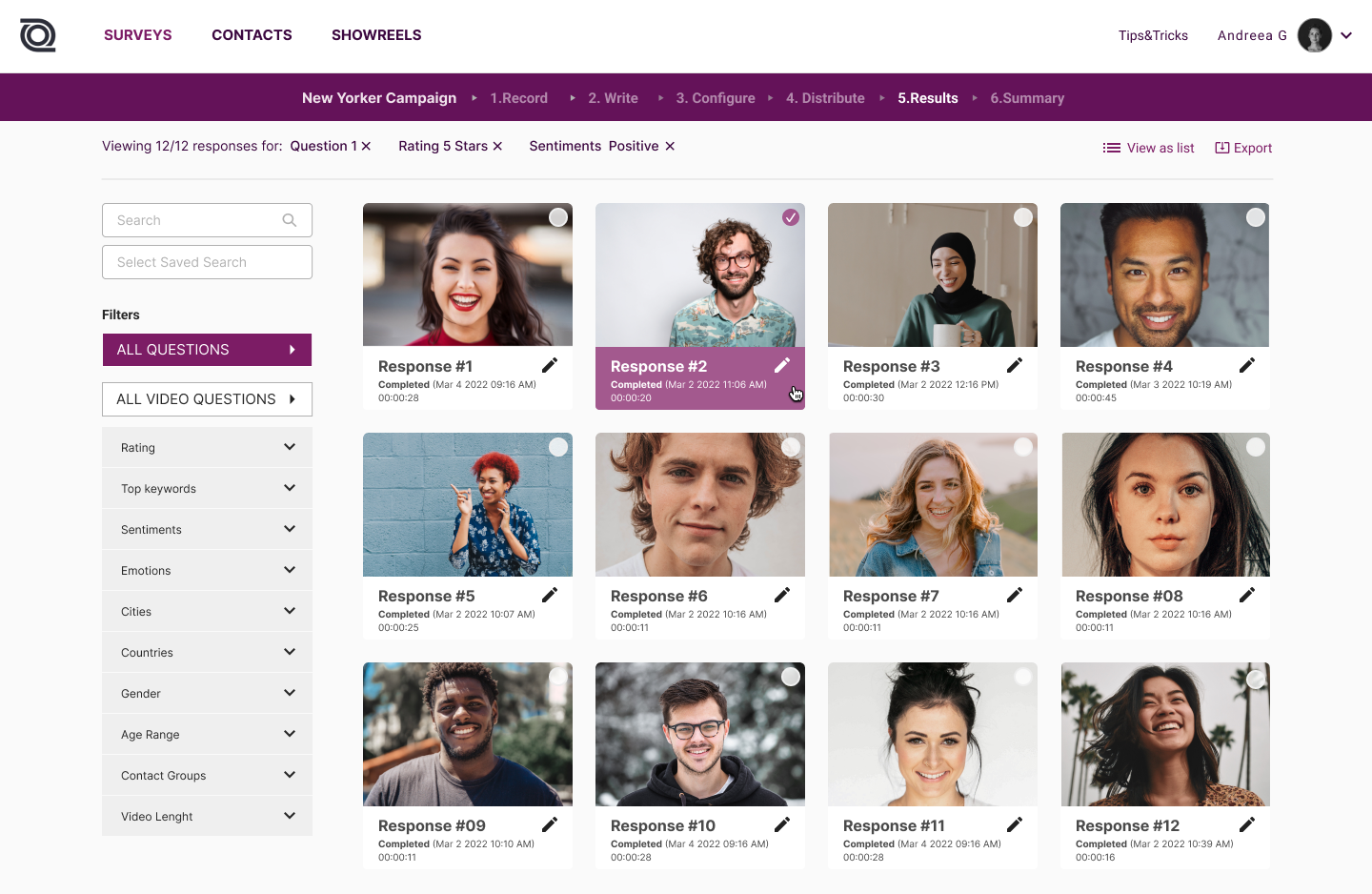Image resolution: width=1372 pixels, height=894 pixels.
Task: Deselect the checked Response #2 checkbox
Action: [791, 217]
